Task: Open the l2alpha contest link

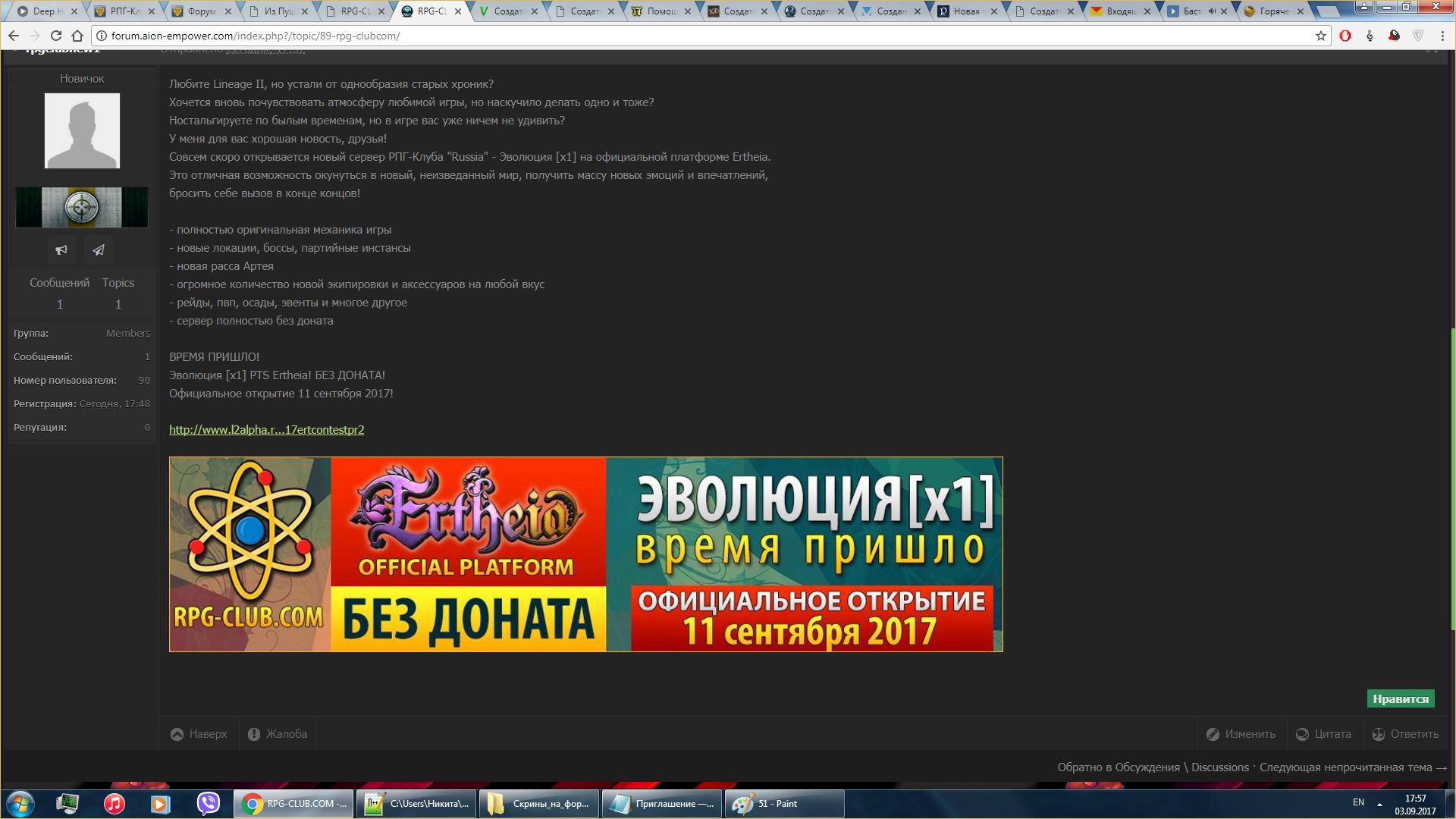Action: (x=266, y=430)
